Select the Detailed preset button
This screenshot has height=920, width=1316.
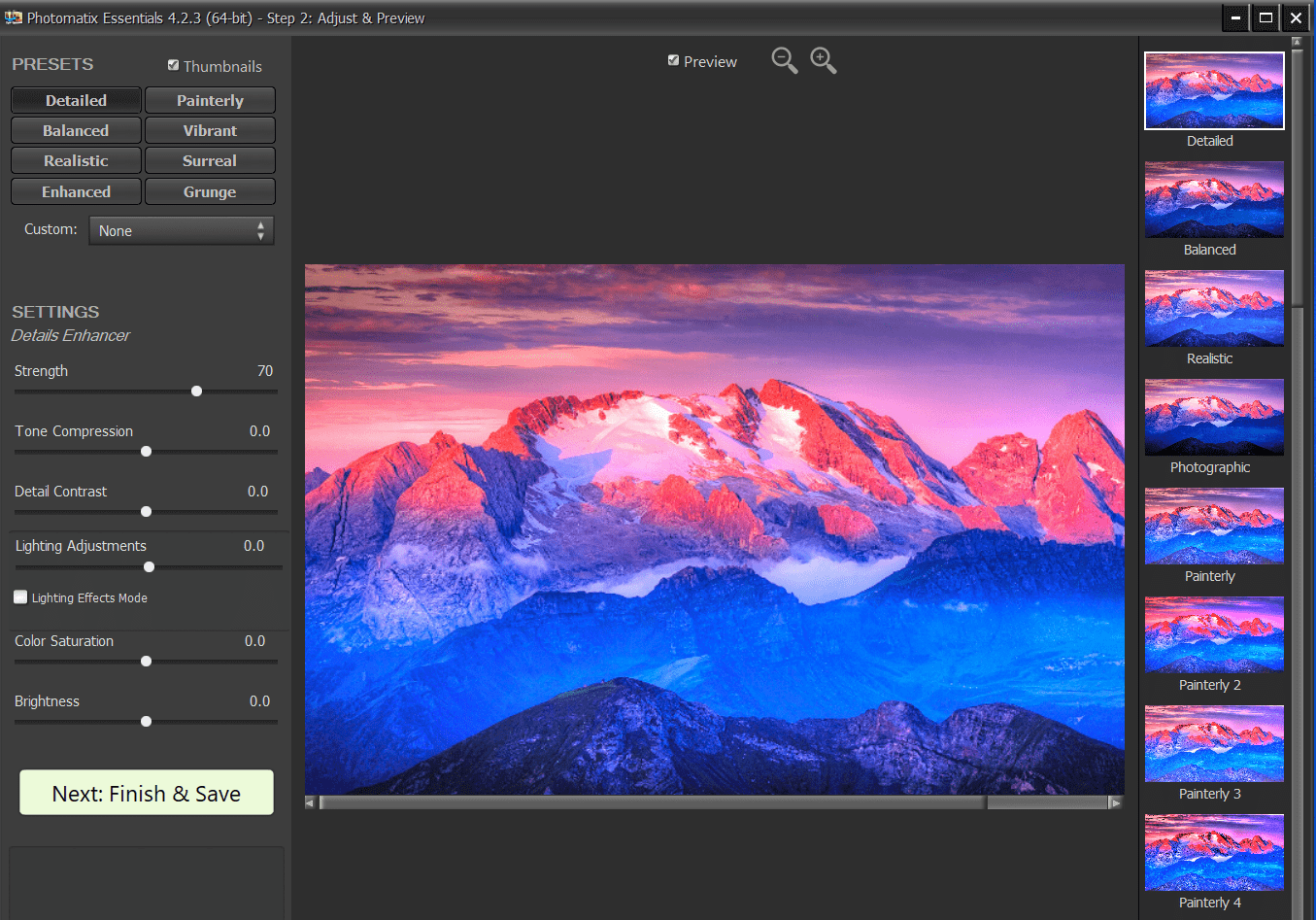coord(76,100)
